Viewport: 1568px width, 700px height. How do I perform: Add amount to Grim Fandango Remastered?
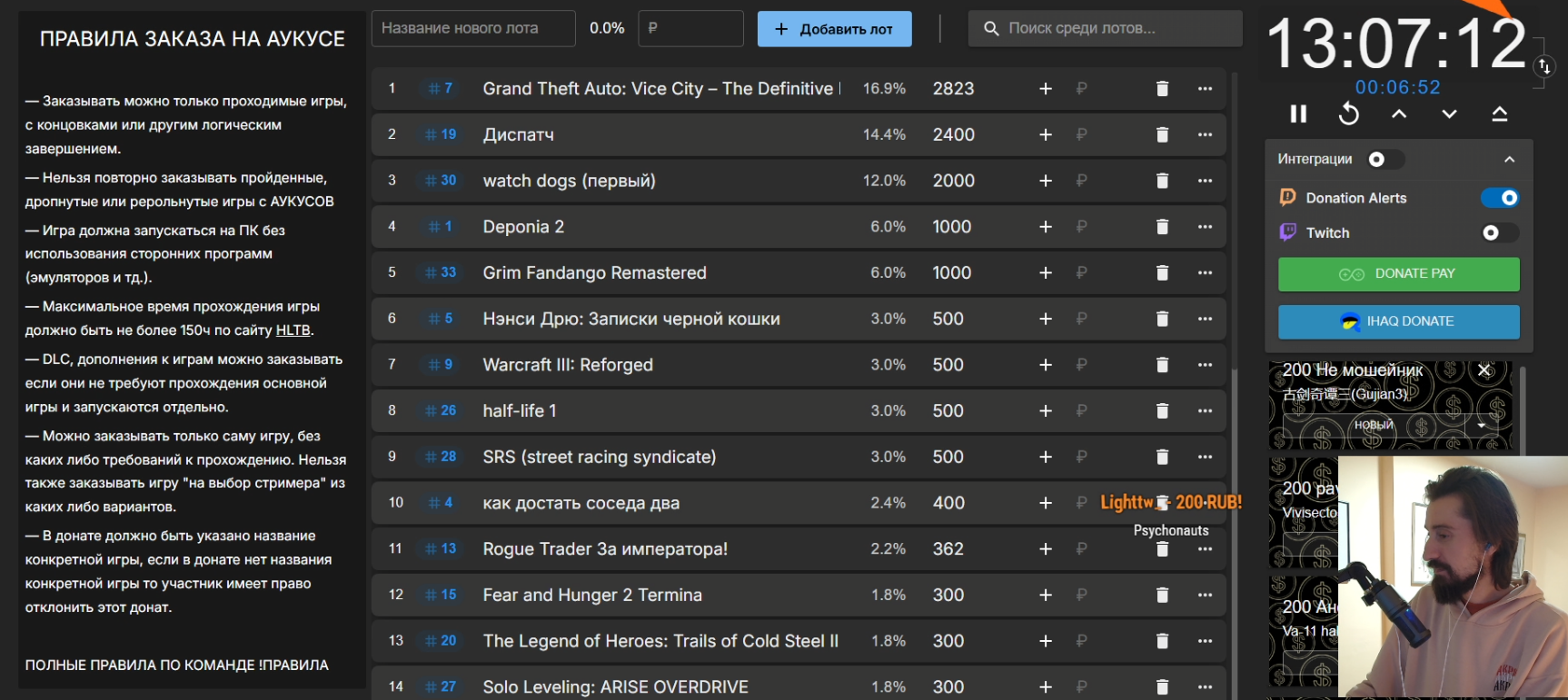tap(1046, 272)
